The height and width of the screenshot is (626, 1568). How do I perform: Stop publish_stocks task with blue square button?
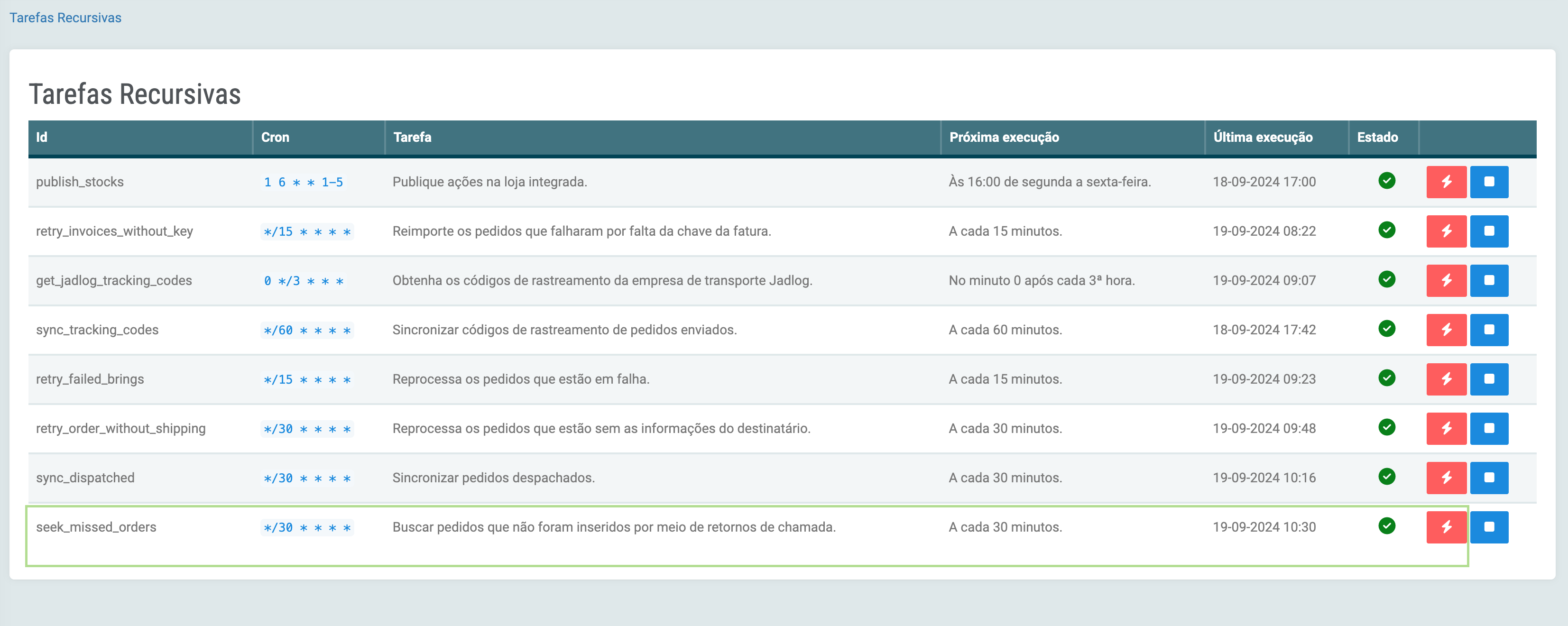coord(1489,182)
